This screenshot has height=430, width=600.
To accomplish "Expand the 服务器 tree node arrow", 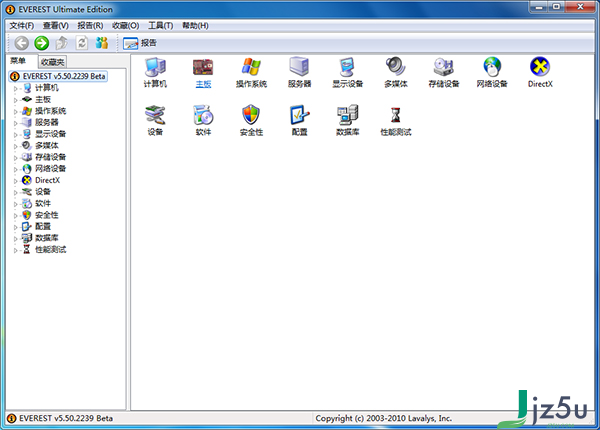I will coord(16,123).
